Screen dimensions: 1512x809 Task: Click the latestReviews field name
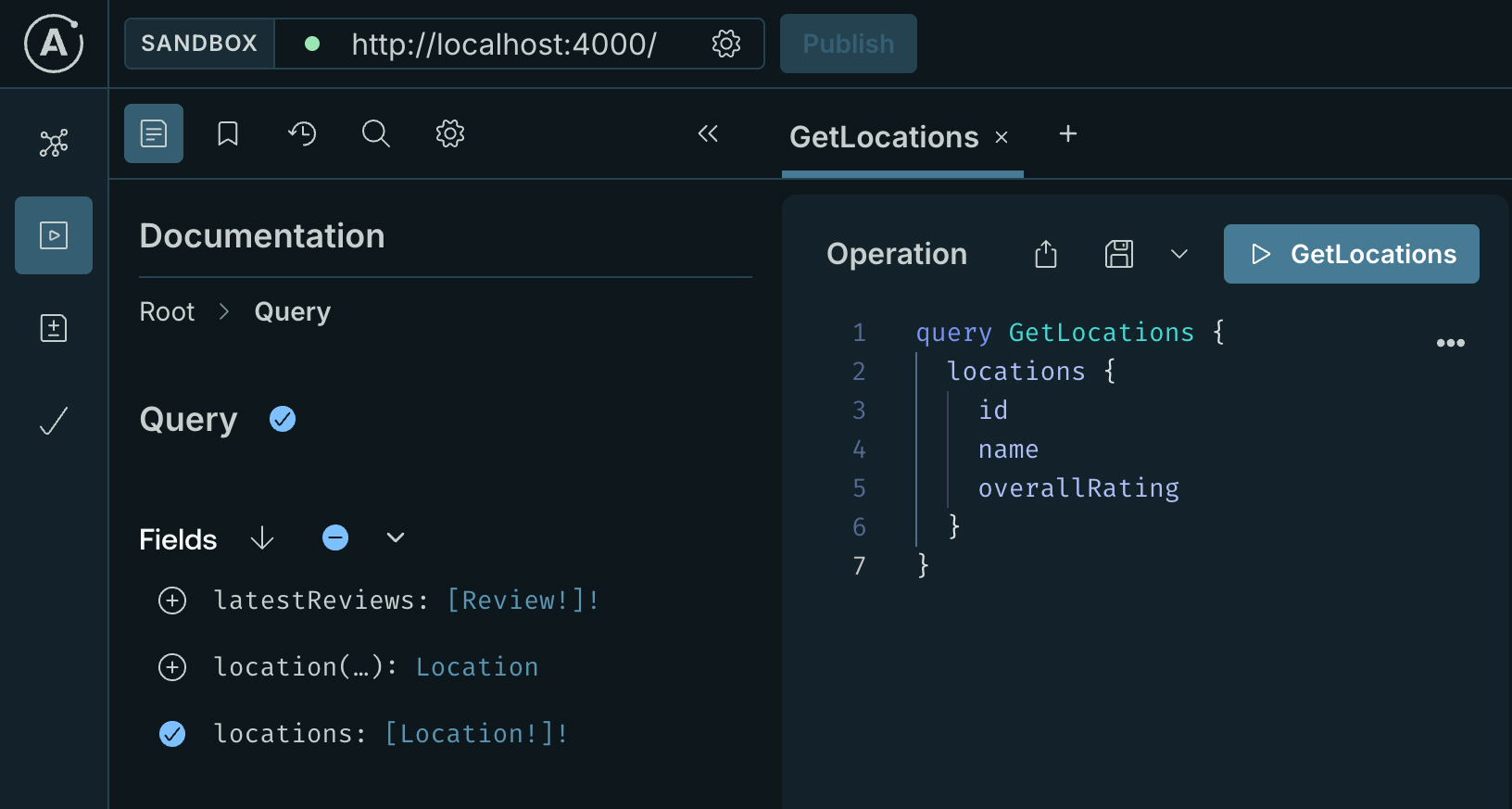point(314,600)
